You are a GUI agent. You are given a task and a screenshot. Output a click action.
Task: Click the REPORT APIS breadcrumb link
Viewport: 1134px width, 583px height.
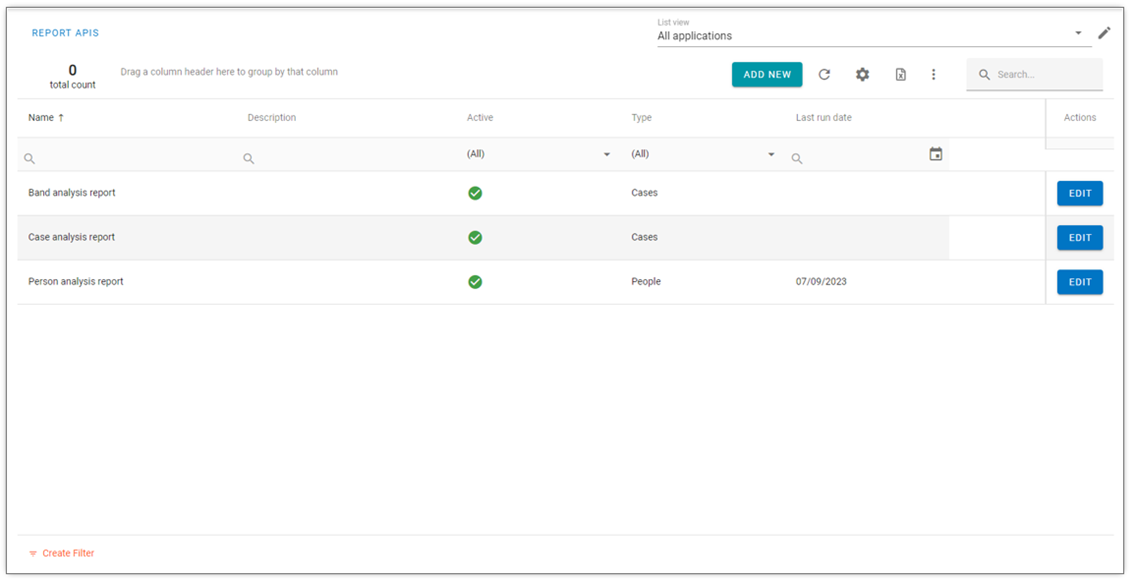pyautogui.click(x=65, y=33)
